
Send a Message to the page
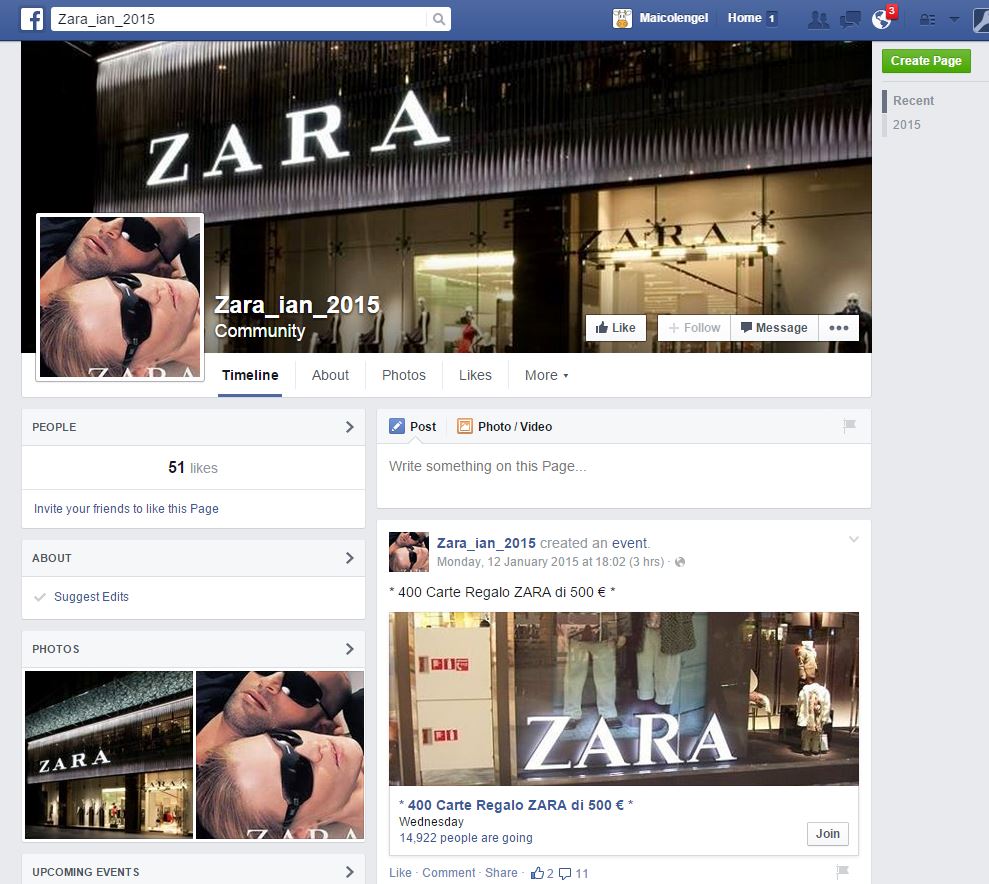coord(774,328)
